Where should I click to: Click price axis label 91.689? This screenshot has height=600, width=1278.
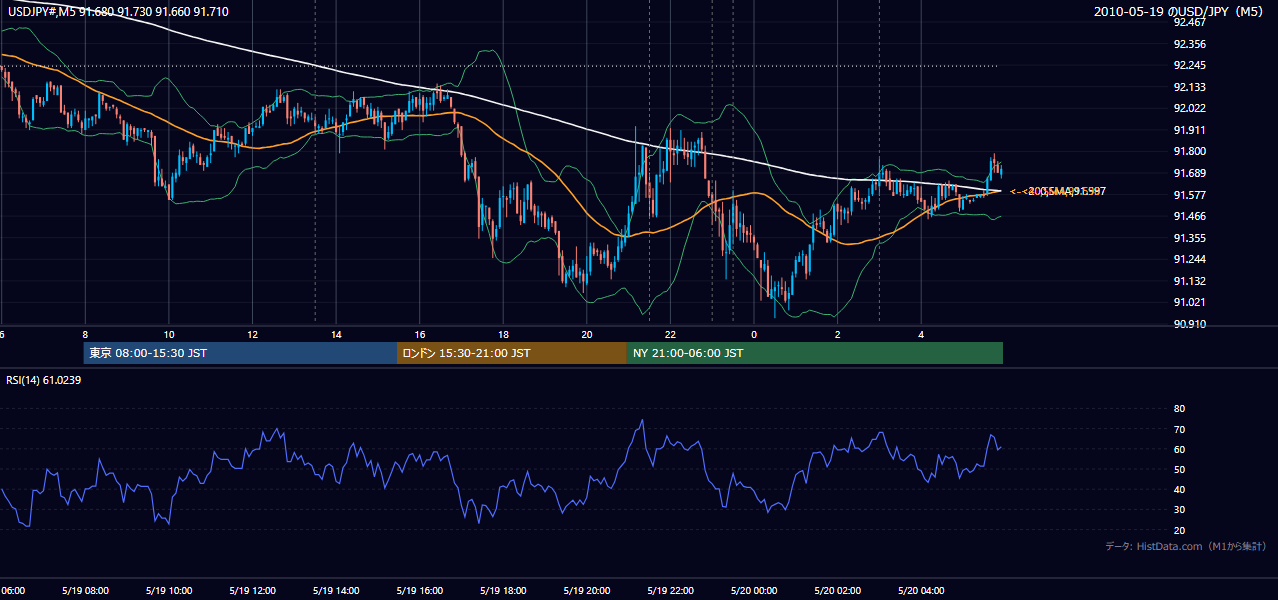point(1190,173)
